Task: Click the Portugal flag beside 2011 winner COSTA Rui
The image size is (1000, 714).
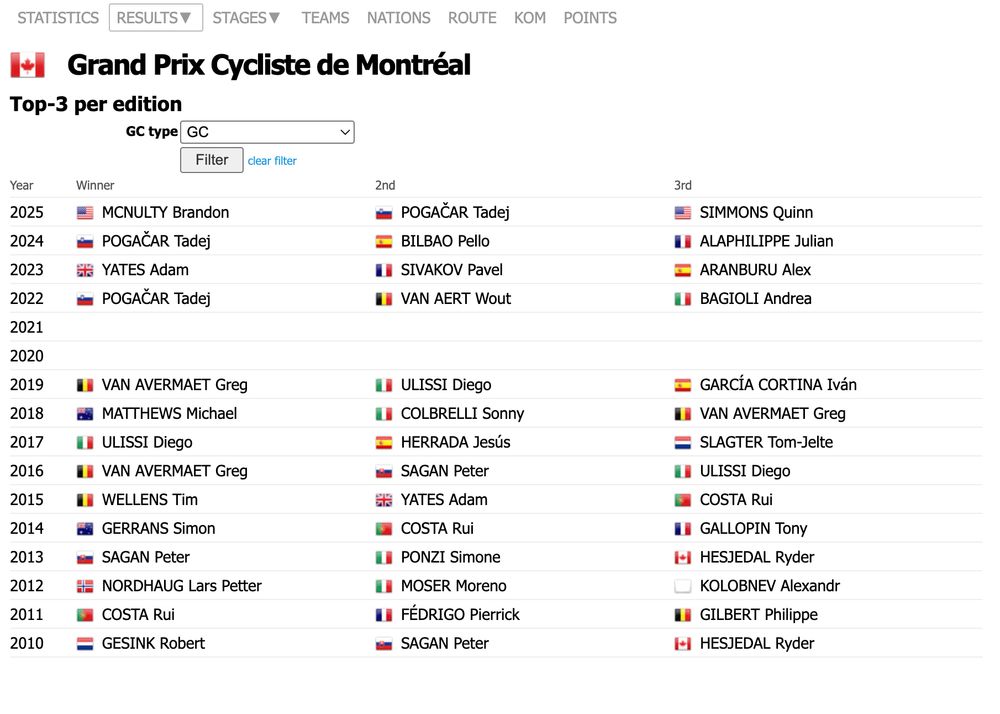Action: [85, 615]
